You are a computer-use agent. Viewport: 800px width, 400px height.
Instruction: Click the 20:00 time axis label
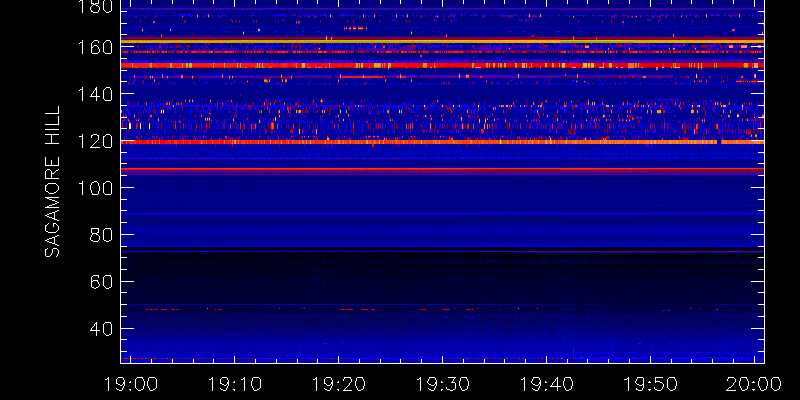pos(754,384)
